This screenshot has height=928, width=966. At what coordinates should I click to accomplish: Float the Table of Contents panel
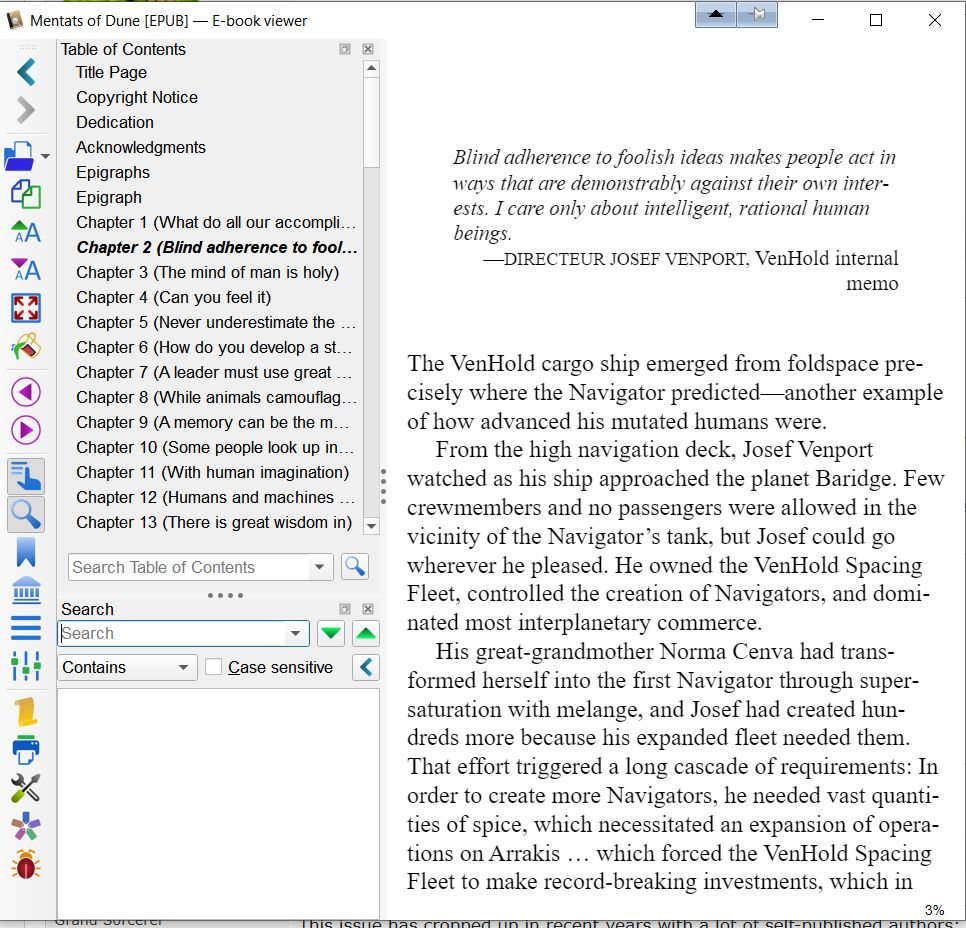click(x=345, y=49)
